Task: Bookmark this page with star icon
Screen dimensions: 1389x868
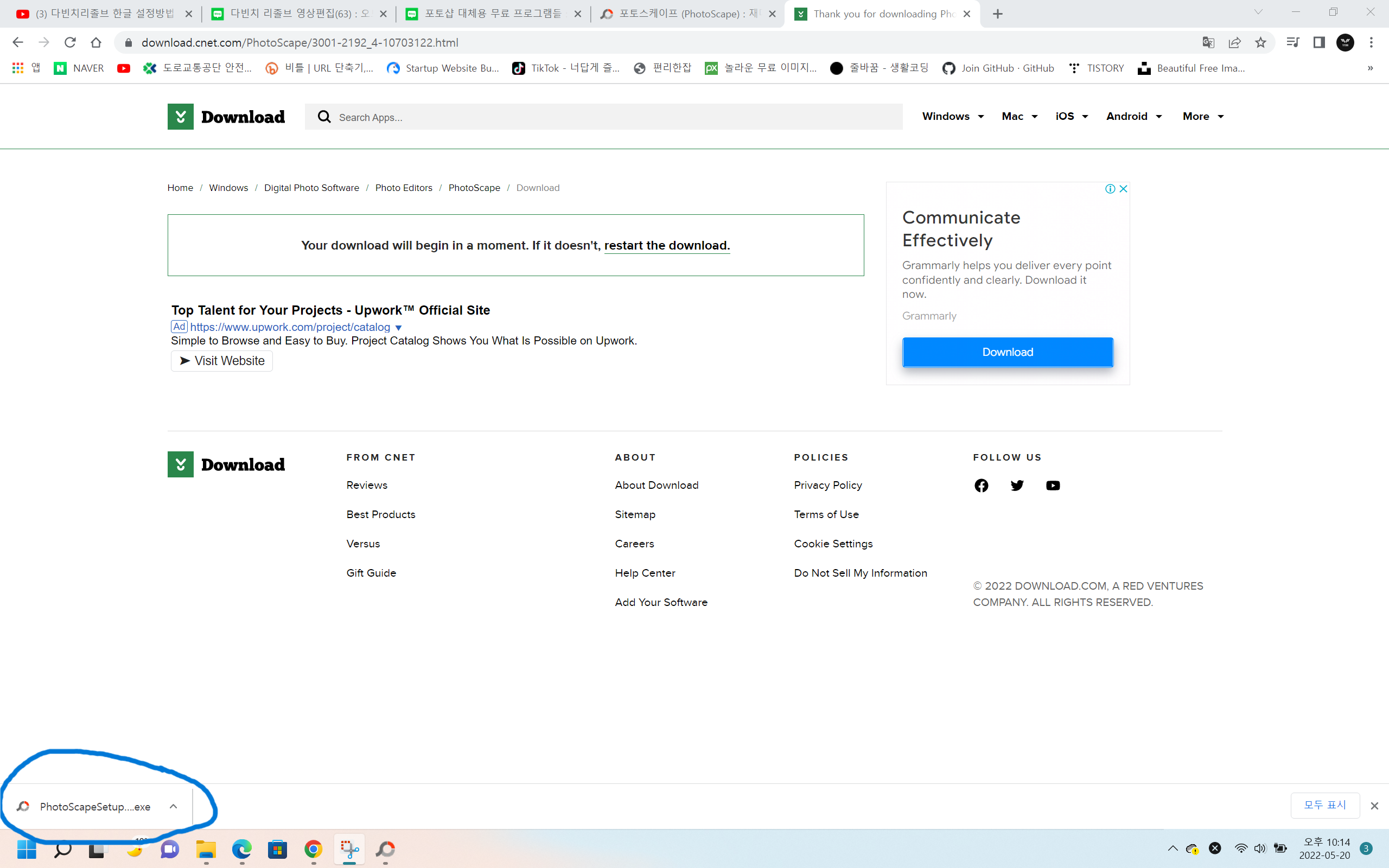Action: 1260,42
